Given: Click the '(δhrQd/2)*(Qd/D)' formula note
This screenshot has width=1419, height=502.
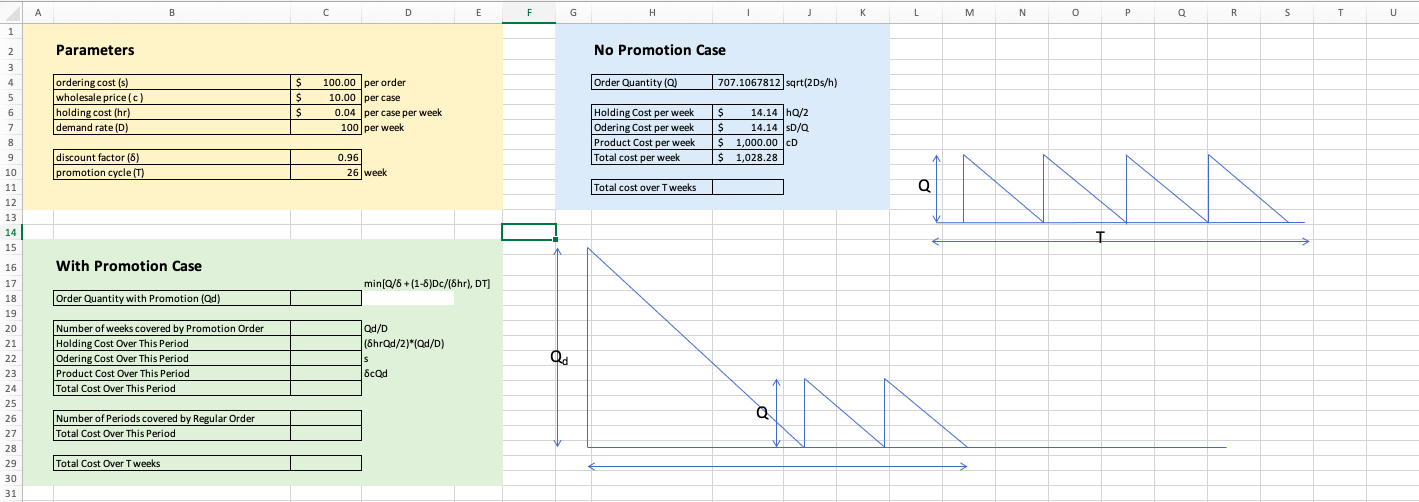Looking at the screenshot, I should coord(405,343).
